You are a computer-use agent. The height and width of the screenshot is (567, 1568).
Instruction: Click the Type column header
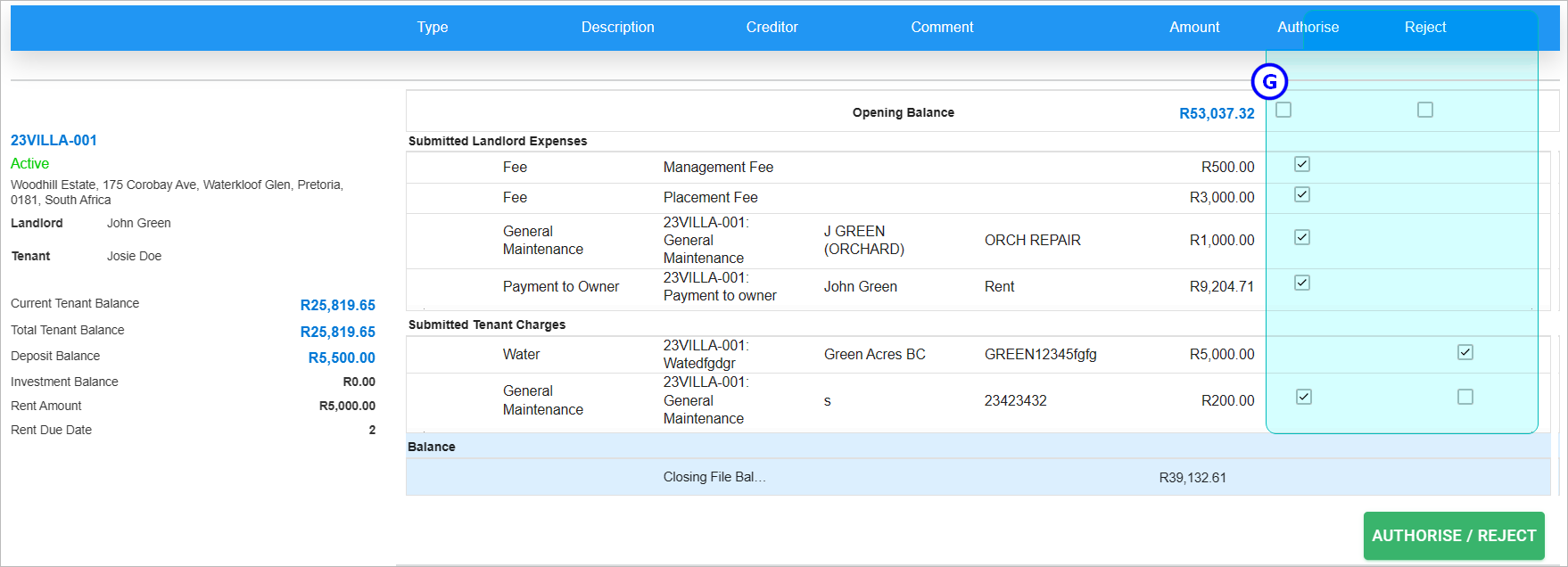tap(433, 28)
